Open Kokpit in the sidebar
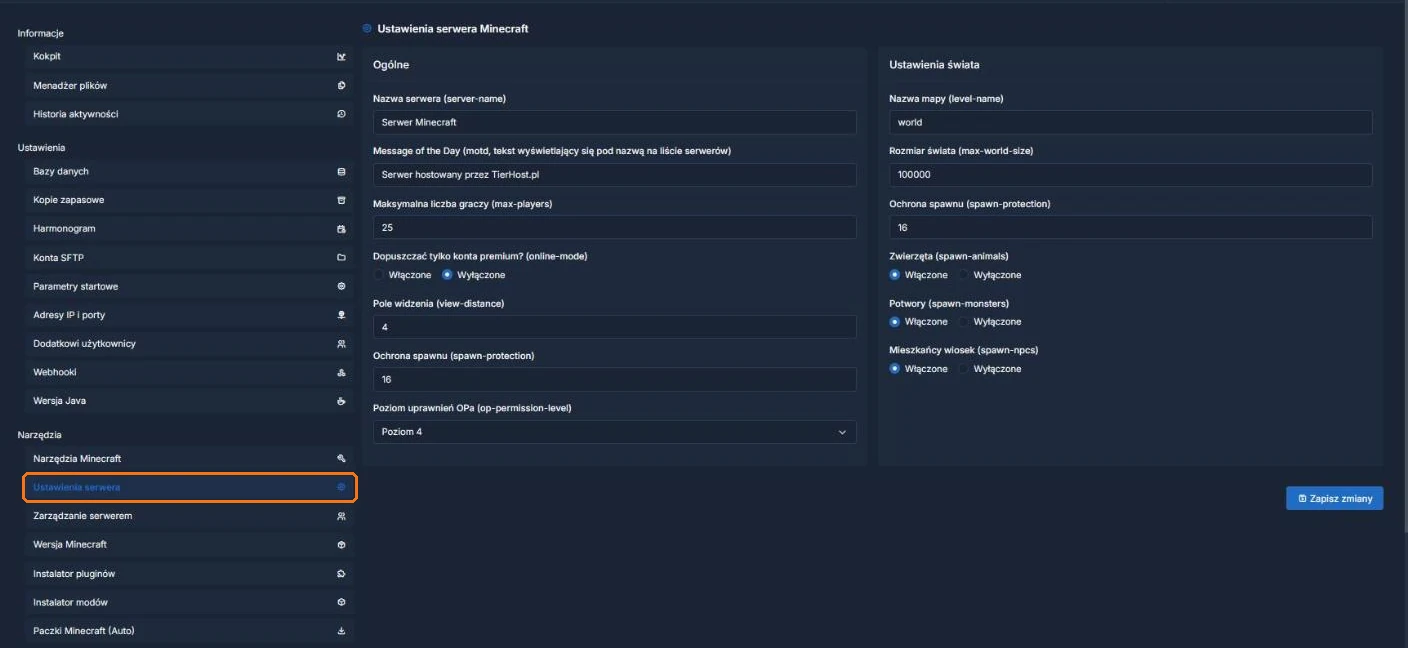This screenshot has height=648, width=1408. tap(190, 57)
